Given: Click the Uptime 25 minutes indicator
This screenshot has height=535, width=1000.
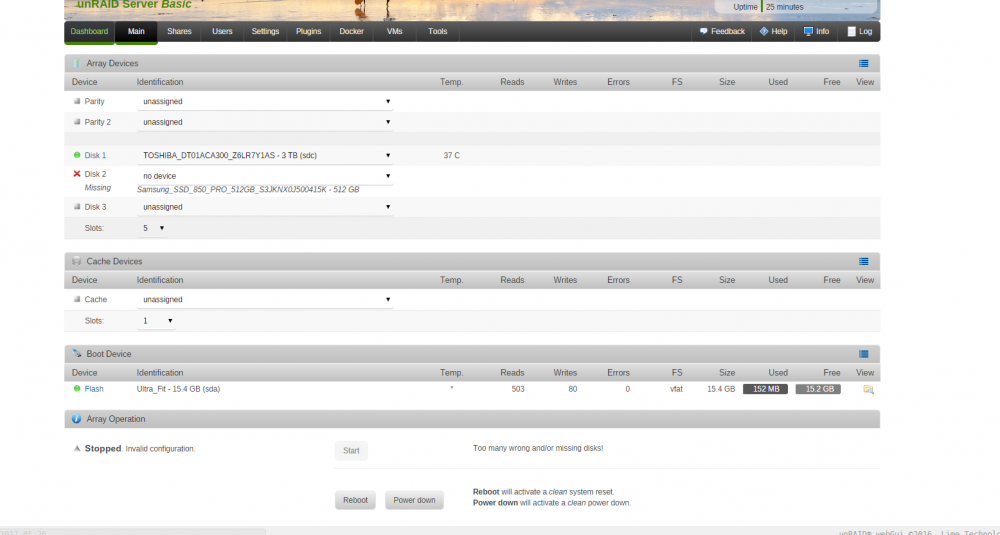Looking at the screenshot, I should coord(768,7).
